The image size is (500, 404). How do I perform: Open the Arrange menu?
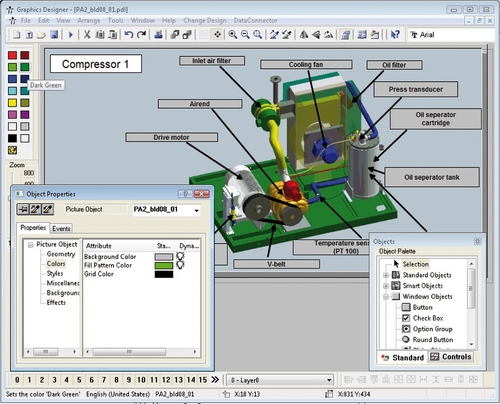click(89, 21)
